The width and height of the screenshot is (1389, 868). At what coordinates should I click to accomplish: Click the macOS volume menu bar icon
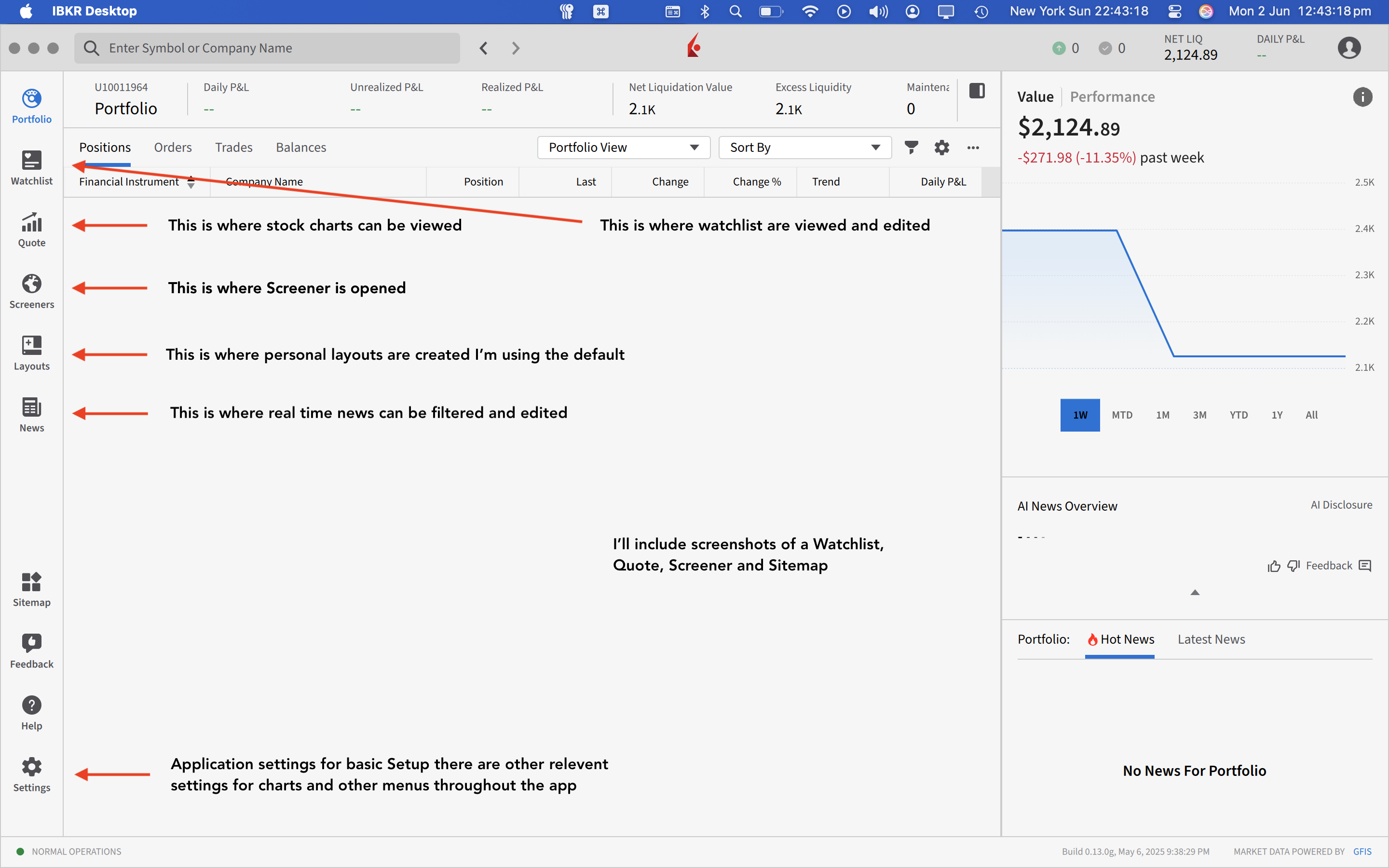(x=878, y=12)
